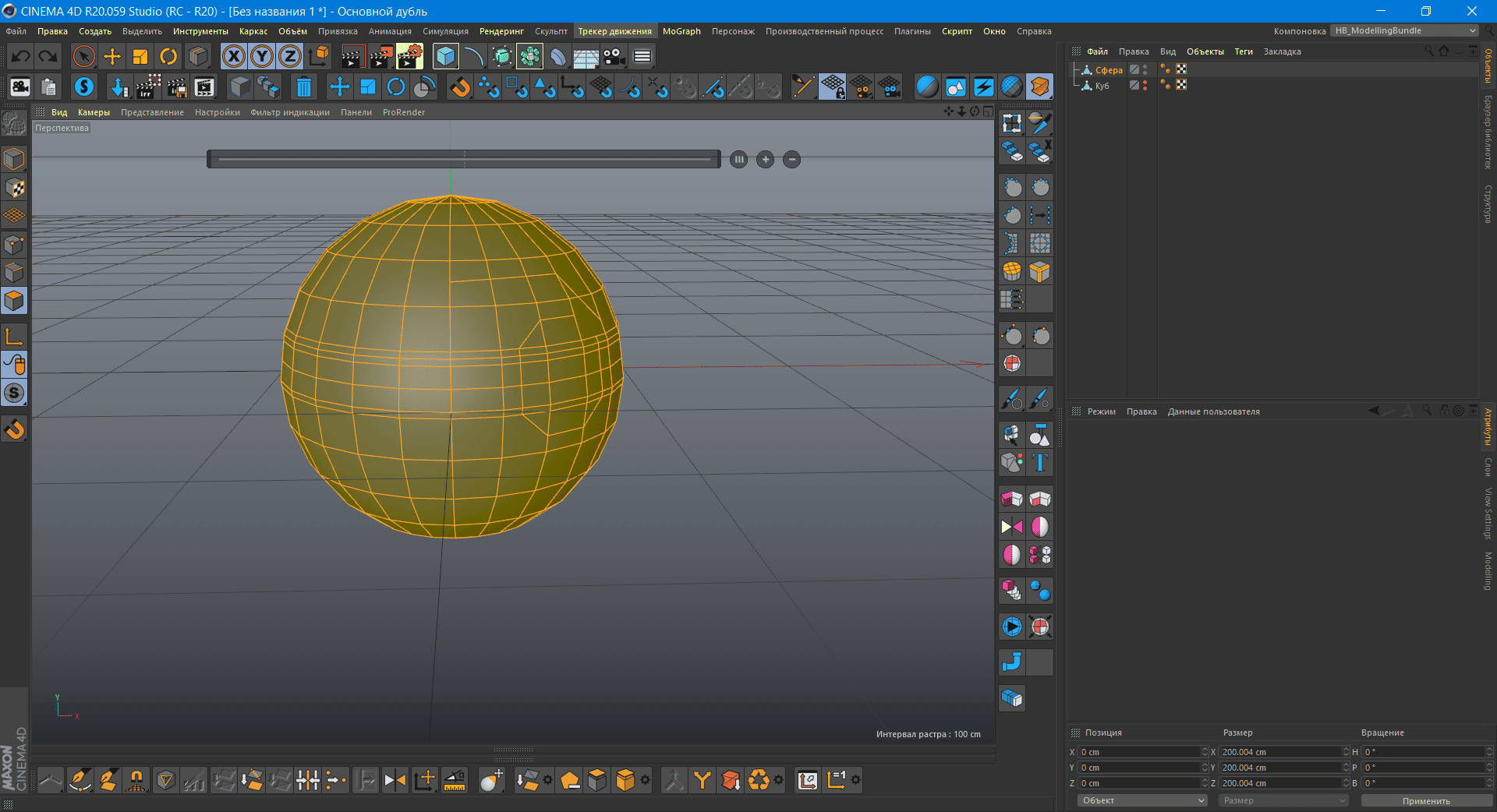The height and width of the screenshot is (812, 1497).
Task: Select the Live Selection tool
Action: [83, 56]
